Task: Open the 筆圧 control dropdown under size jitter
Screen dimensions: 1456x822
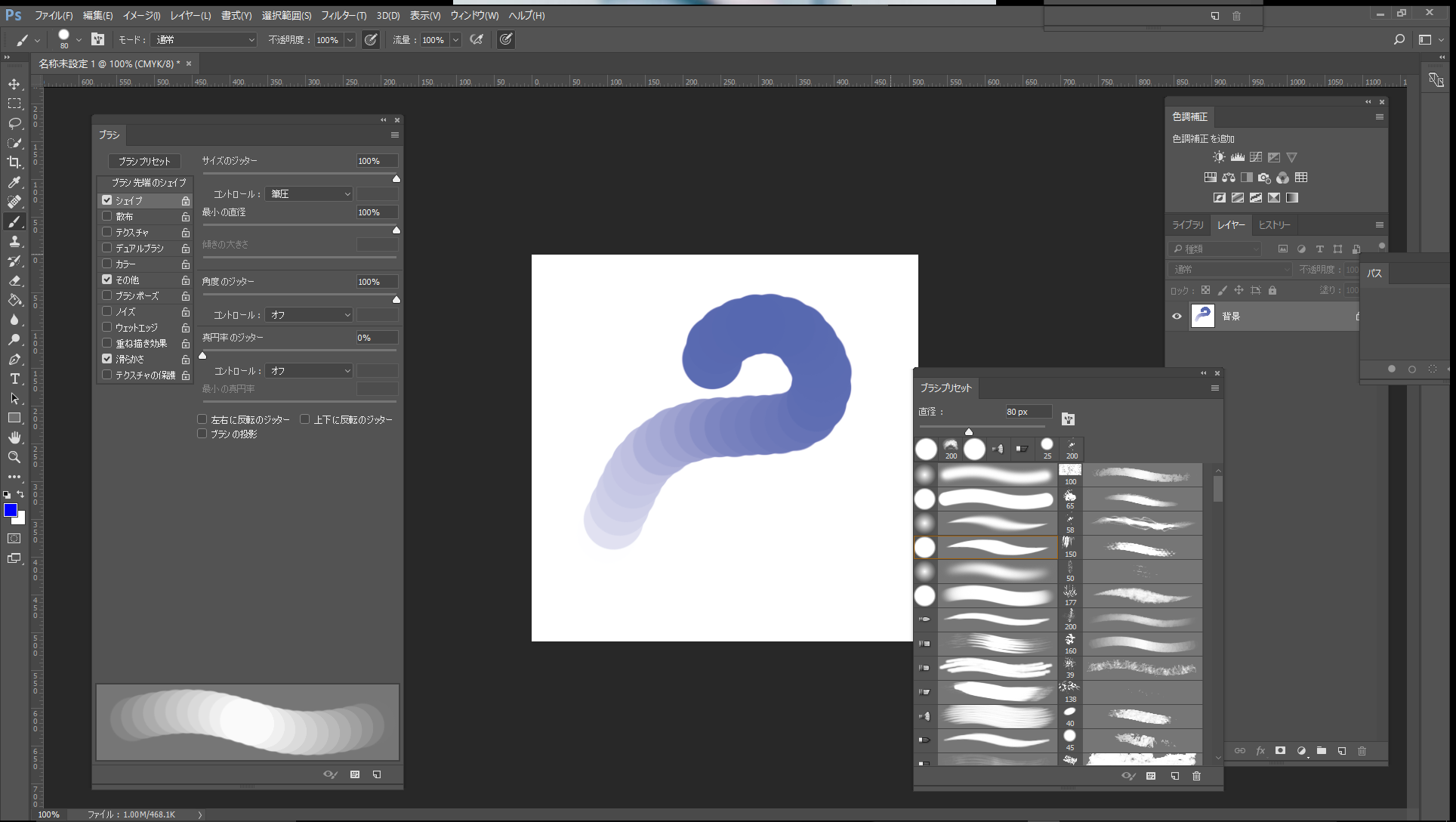Action: [310, 194]
